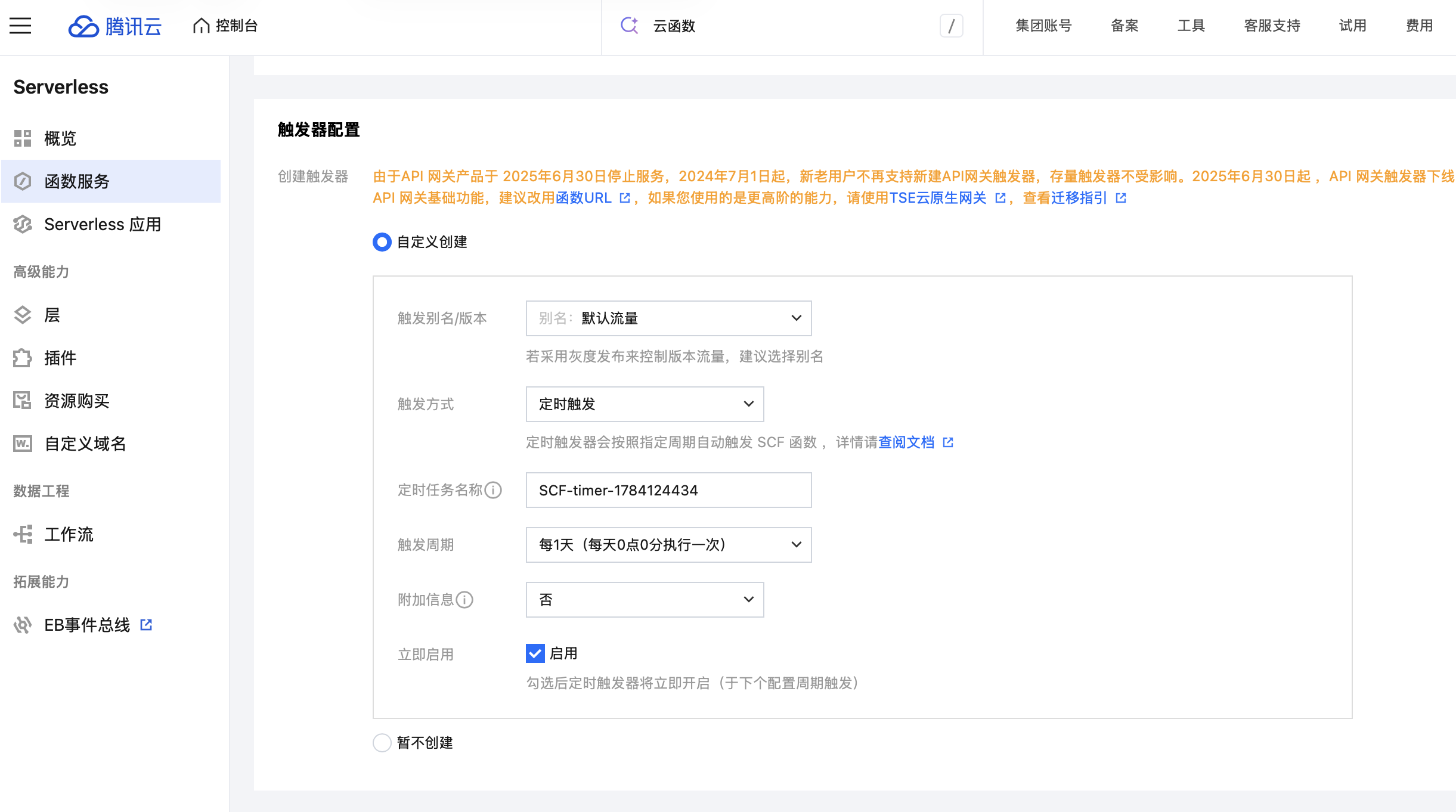Screen dimensions: 1456x812
Task: Click the hint text 勾选后定时触发器将立即开启
Action: tap(618, 683)
